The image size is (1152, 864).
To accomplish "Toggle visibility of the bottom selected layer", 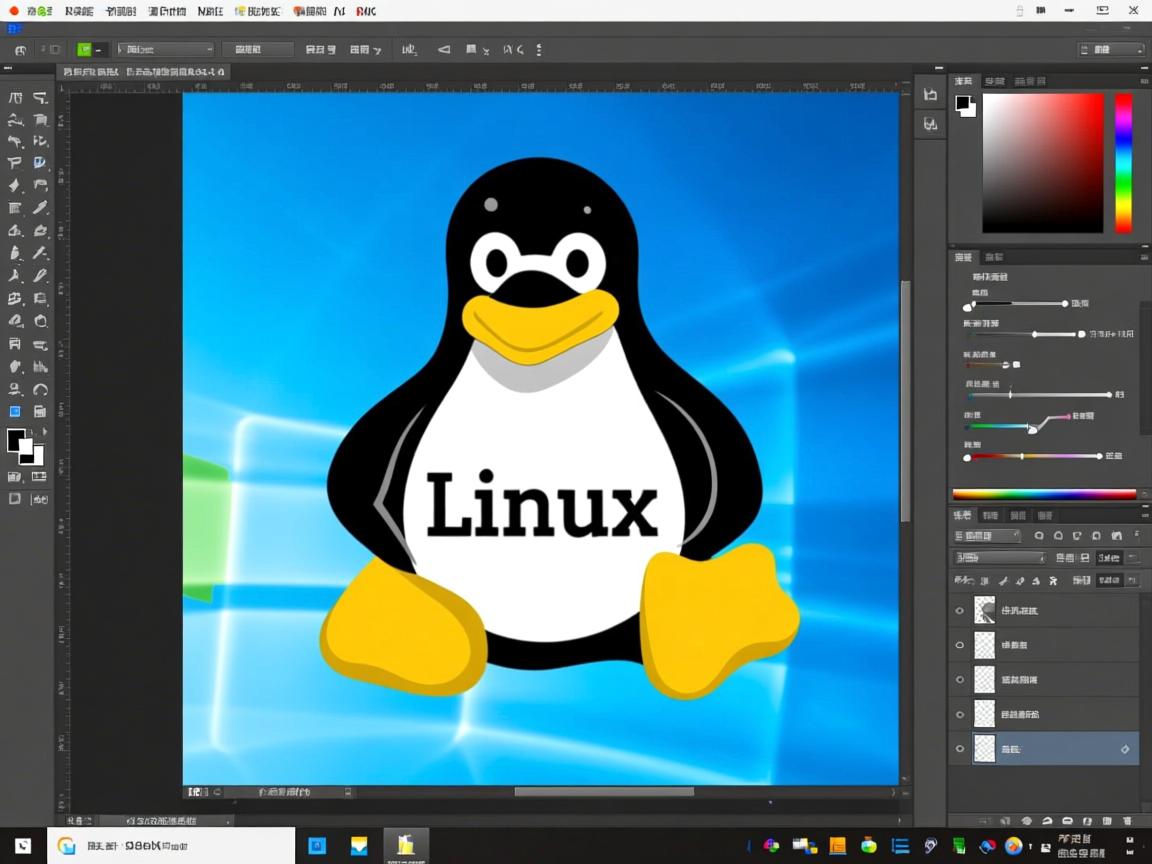I will pos(959,748).
